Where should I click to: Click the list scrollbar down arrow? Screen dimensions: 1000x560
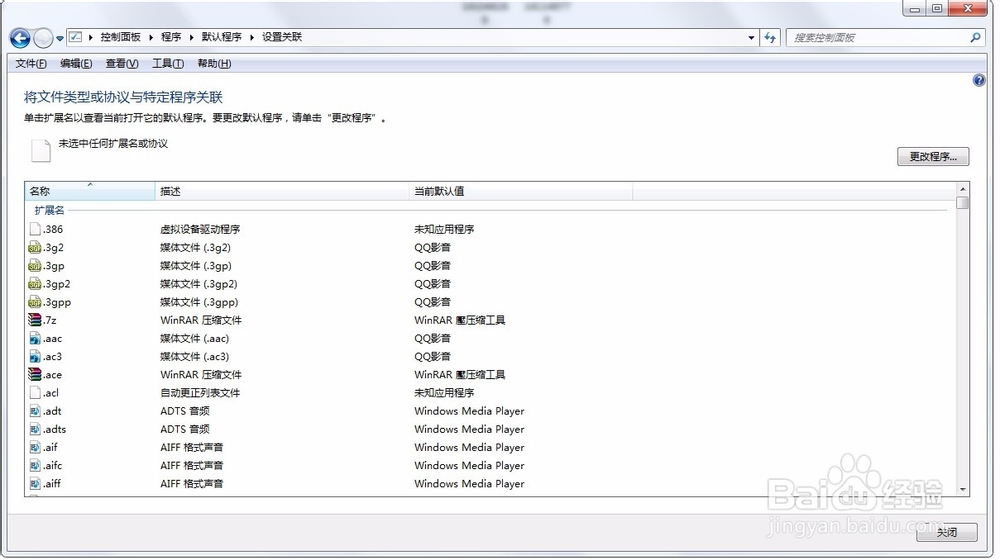coord(963,489)
